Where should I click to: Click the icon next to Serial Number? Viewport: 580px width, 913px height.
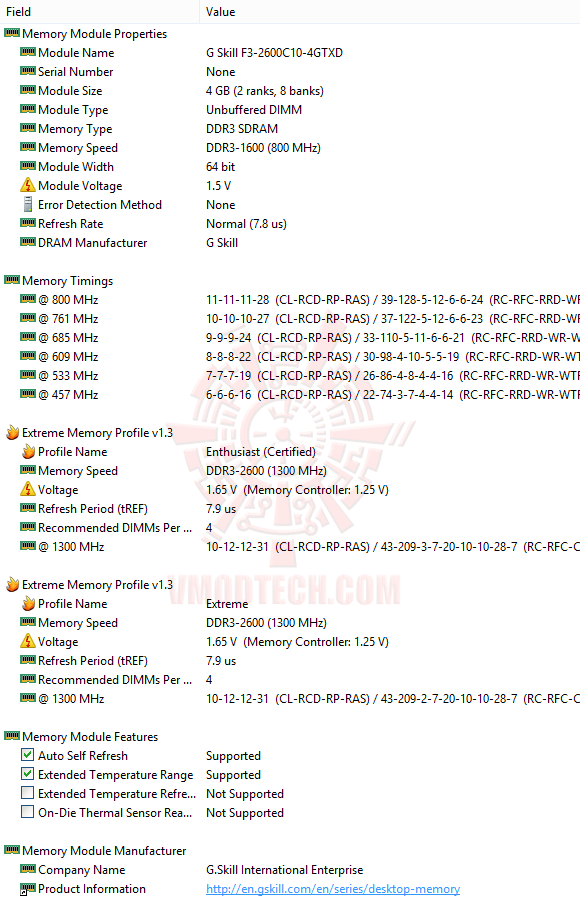[x=28, y=71]
